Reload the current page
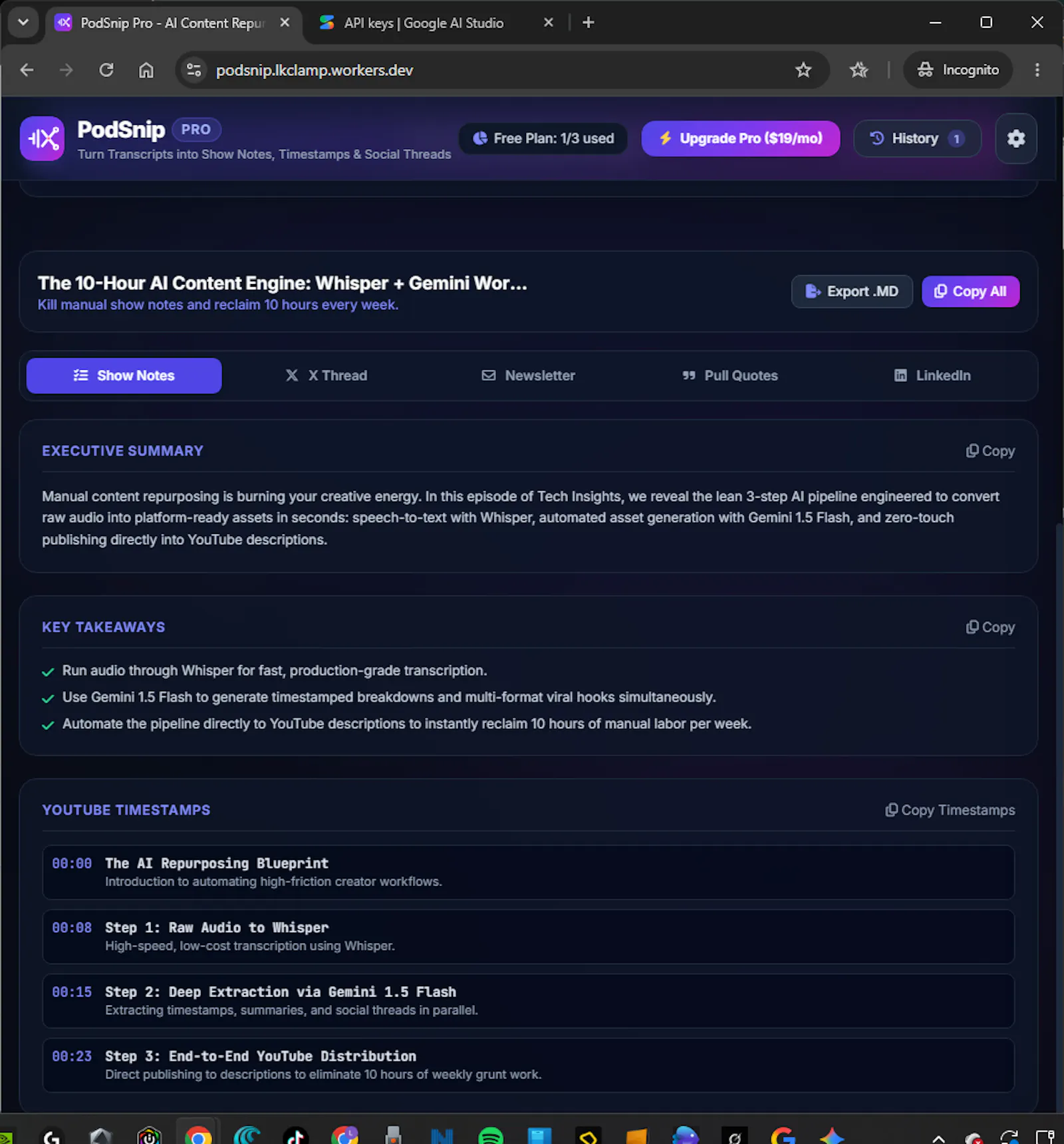The width and height of the screenshot is (1064, 1144). [106, 70]
